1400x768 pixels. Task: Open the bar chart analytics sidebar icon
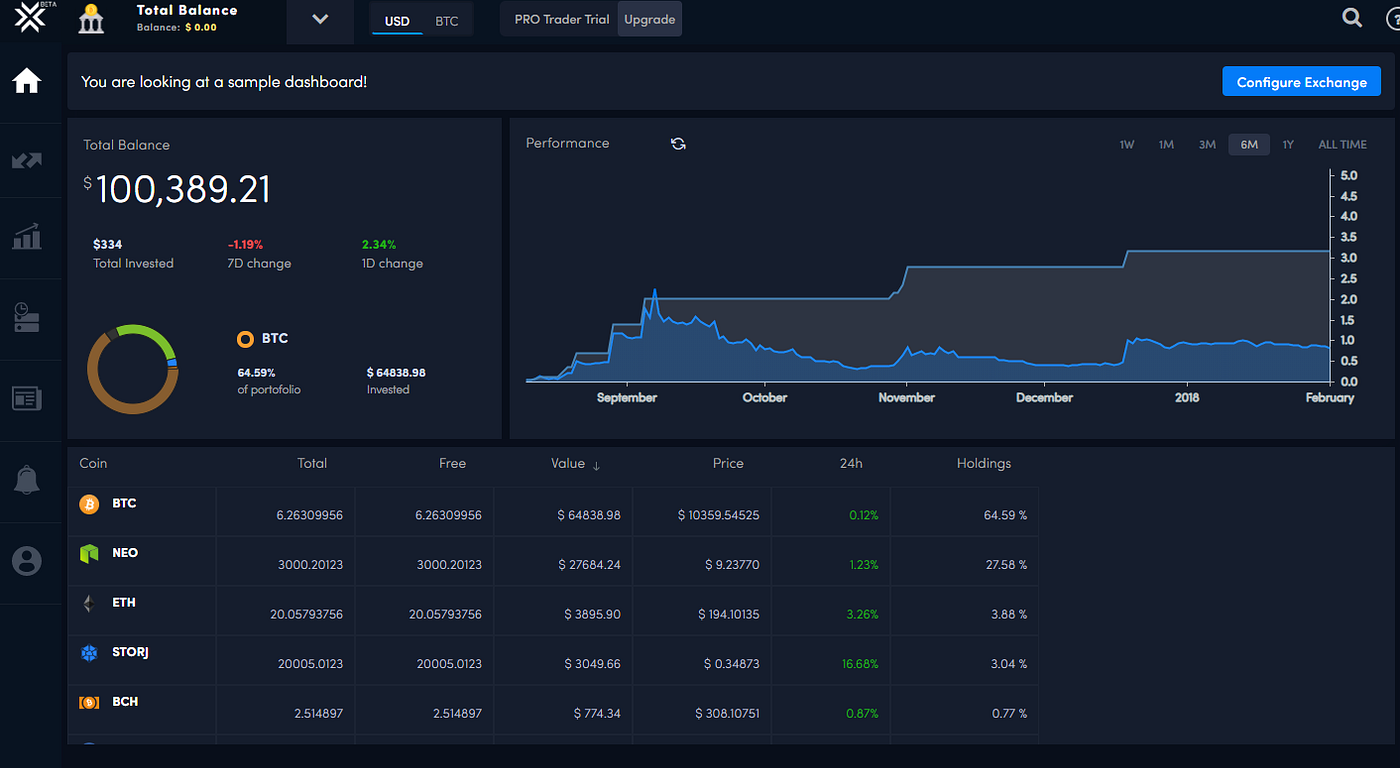coord(27,237)
